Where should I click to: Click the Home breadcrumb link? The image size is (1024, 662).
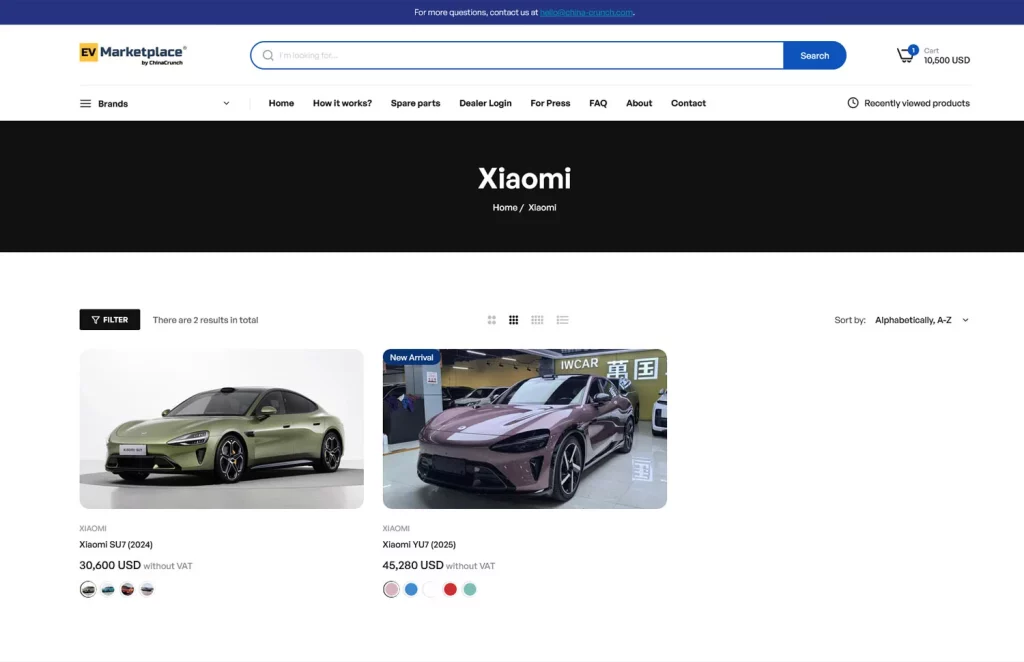505,208
